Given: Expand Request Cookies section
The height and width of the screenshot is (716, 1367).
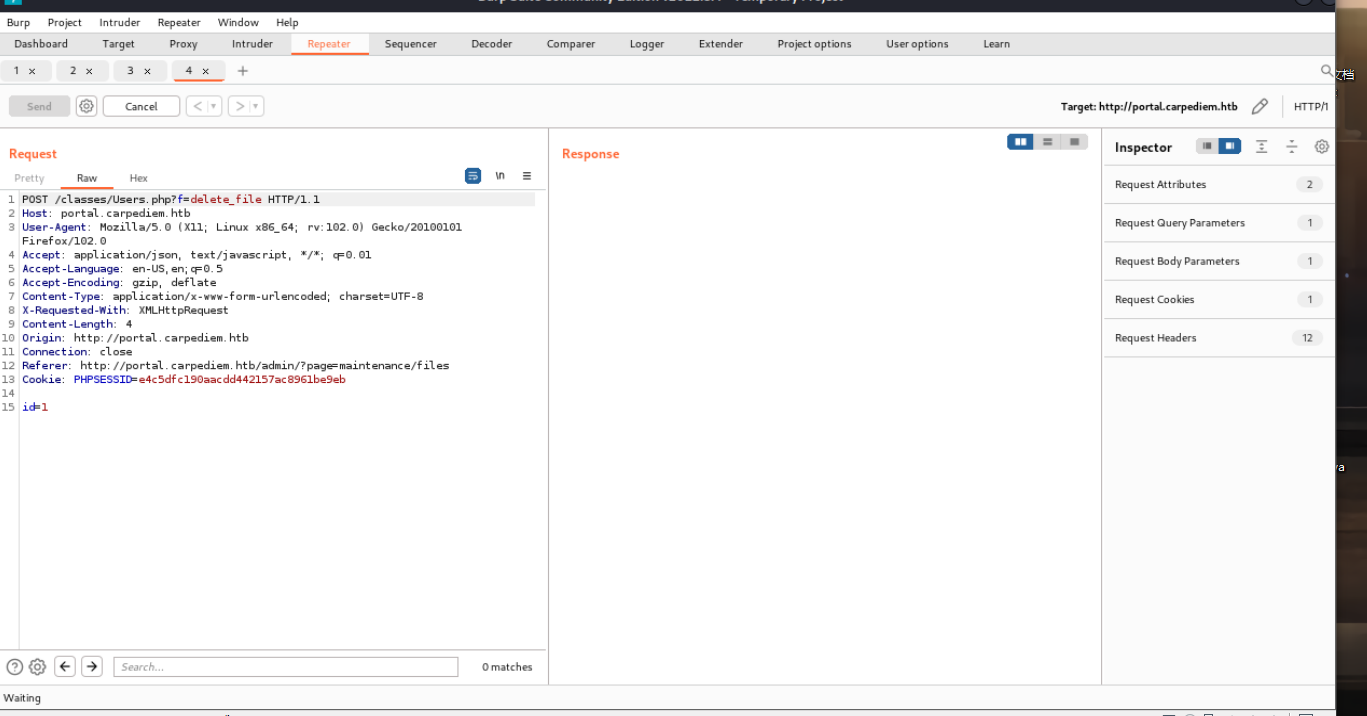Looking at the screenshot, I should [x=1218, y=299].
